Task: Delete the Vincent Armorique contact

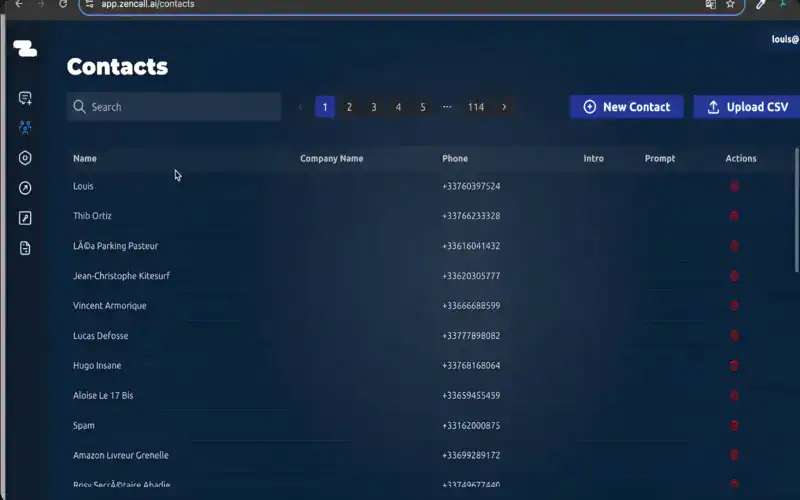Action: [x=734, y=306]
